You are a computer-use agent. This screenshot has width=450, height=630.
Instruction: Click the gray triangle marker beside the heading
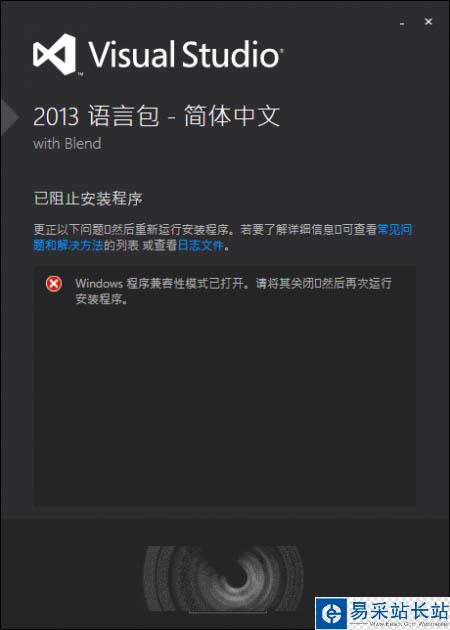(x=9, y=116)
